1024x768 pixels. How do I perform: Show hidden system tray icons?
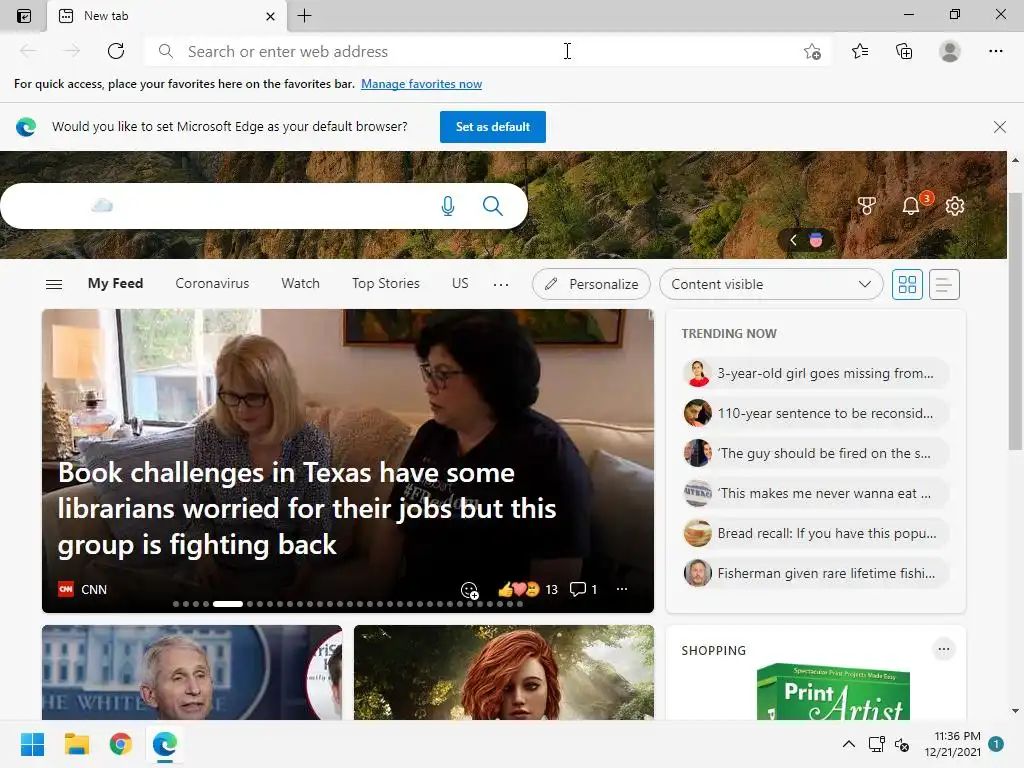pyautogui.click(x=848, y=744)
